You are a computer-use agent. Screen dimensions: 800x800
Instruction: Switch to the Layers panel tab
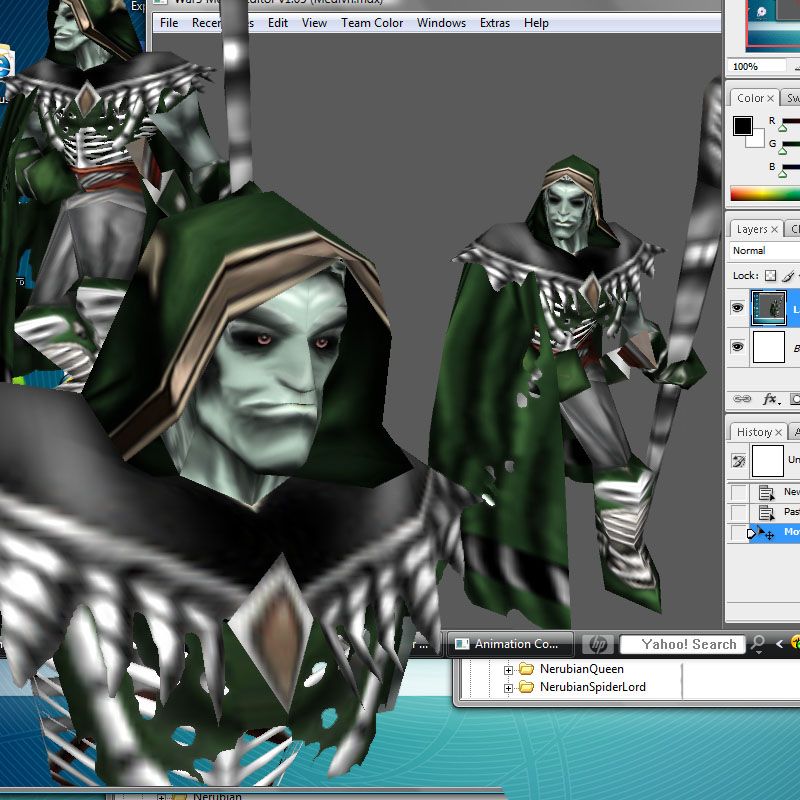(x=752, y=229)
